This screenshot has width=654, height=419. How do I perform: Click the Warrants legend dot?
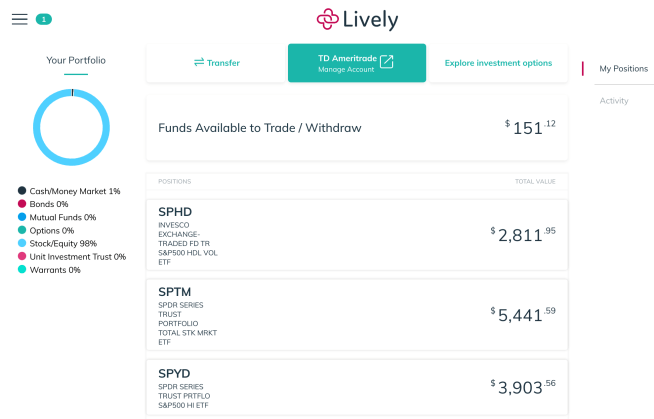coord(22,269)
